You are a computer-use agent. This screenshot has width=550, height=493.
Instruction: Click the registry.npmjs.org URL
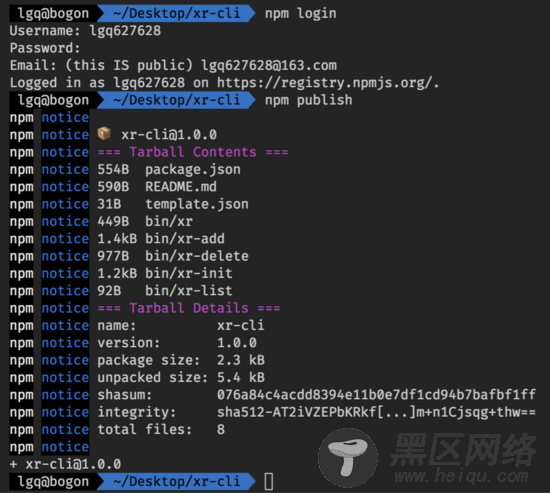point(327,83)
